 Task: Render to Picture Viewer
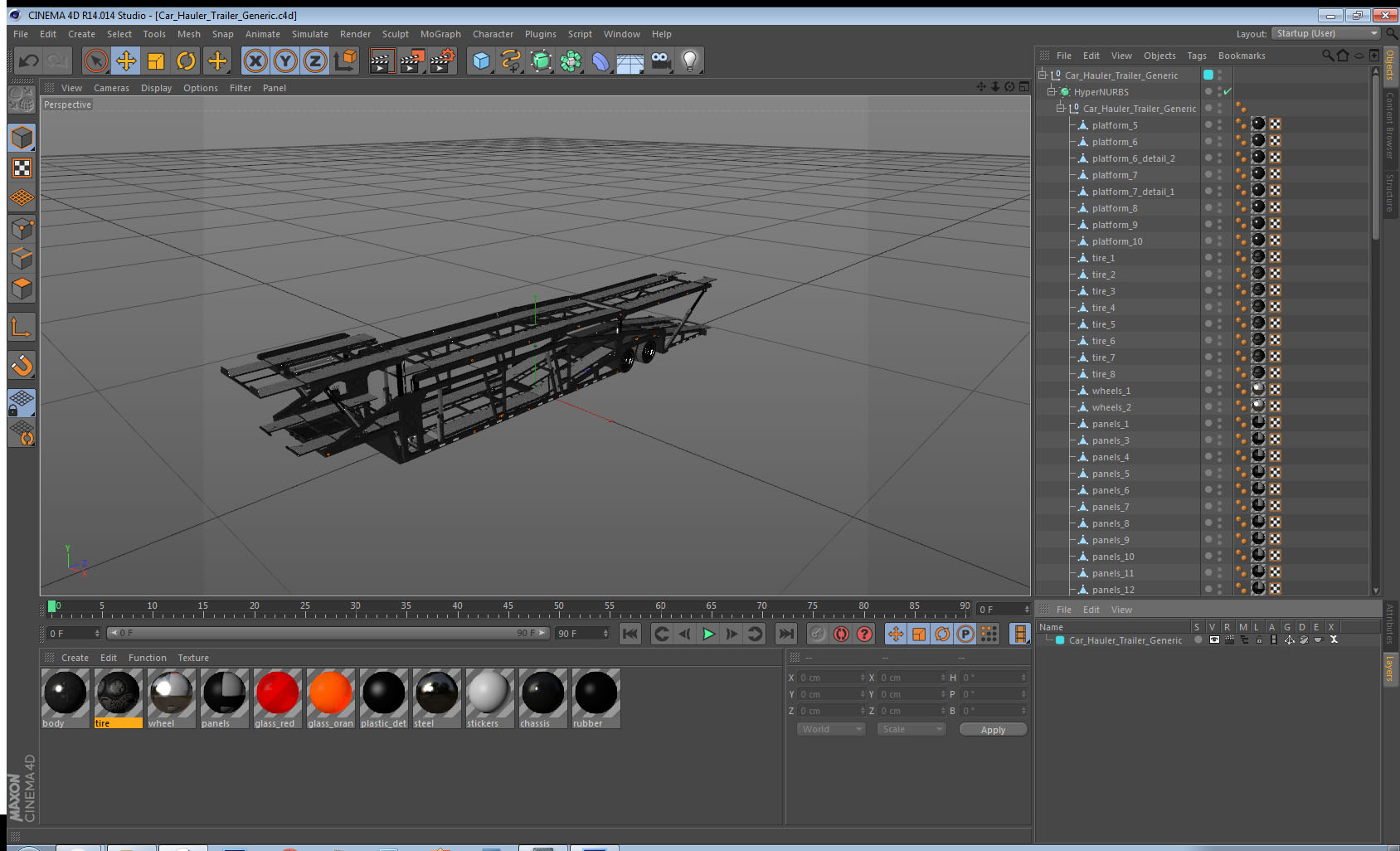click(x=412, y=61)
